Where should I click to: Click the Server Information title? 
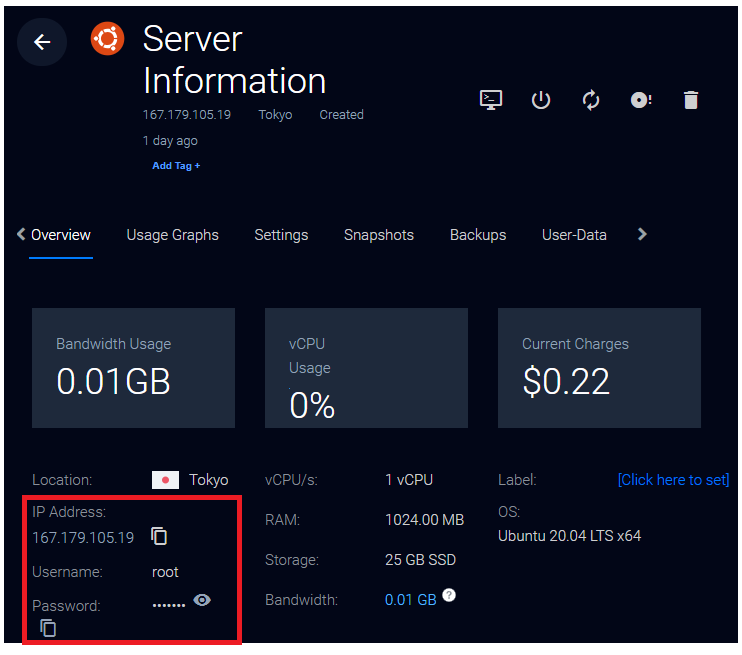pyautogui.click(x=234, y=60)
